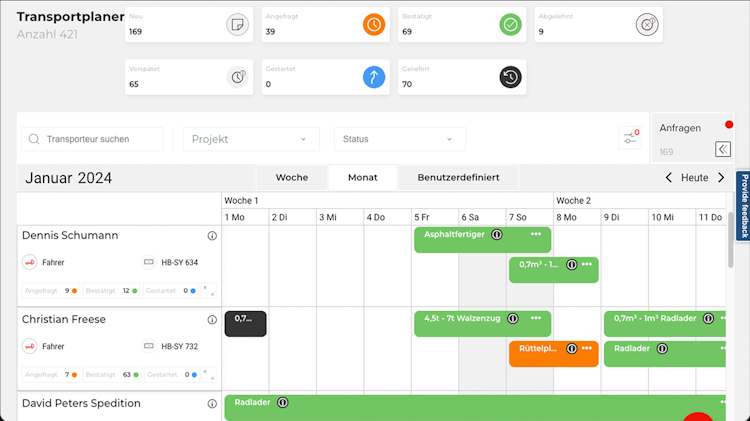The image size is (750, 421).
Task: Open info icon on orange Rüttelpl... bar
Action: pyautogui.click(x=571, y=349)
